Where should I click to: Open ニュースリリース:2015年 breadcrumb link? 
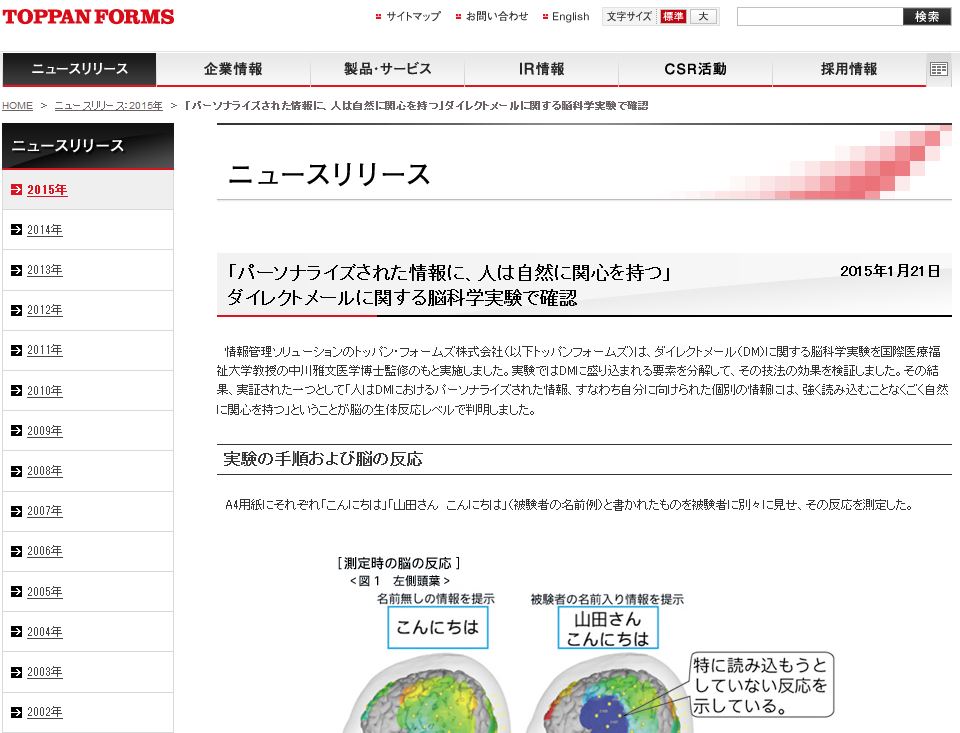point(108,105)
